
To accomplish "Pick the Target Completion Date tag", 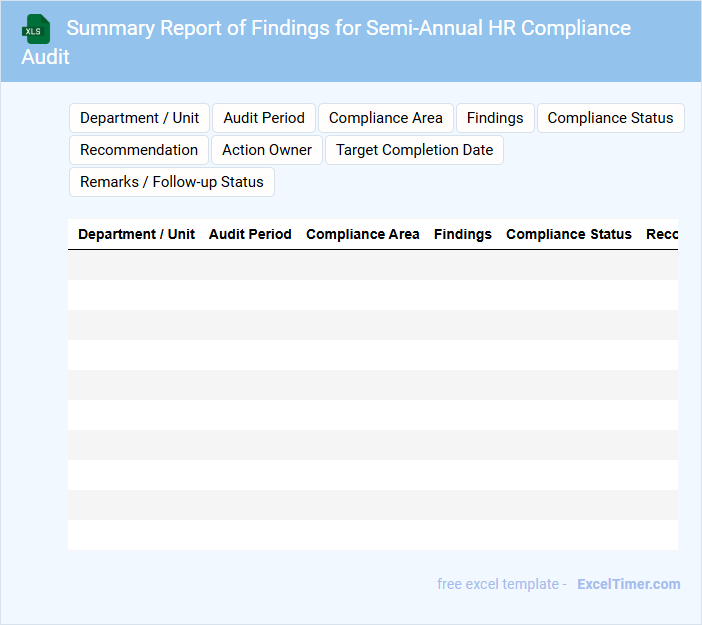I will 414,150.
